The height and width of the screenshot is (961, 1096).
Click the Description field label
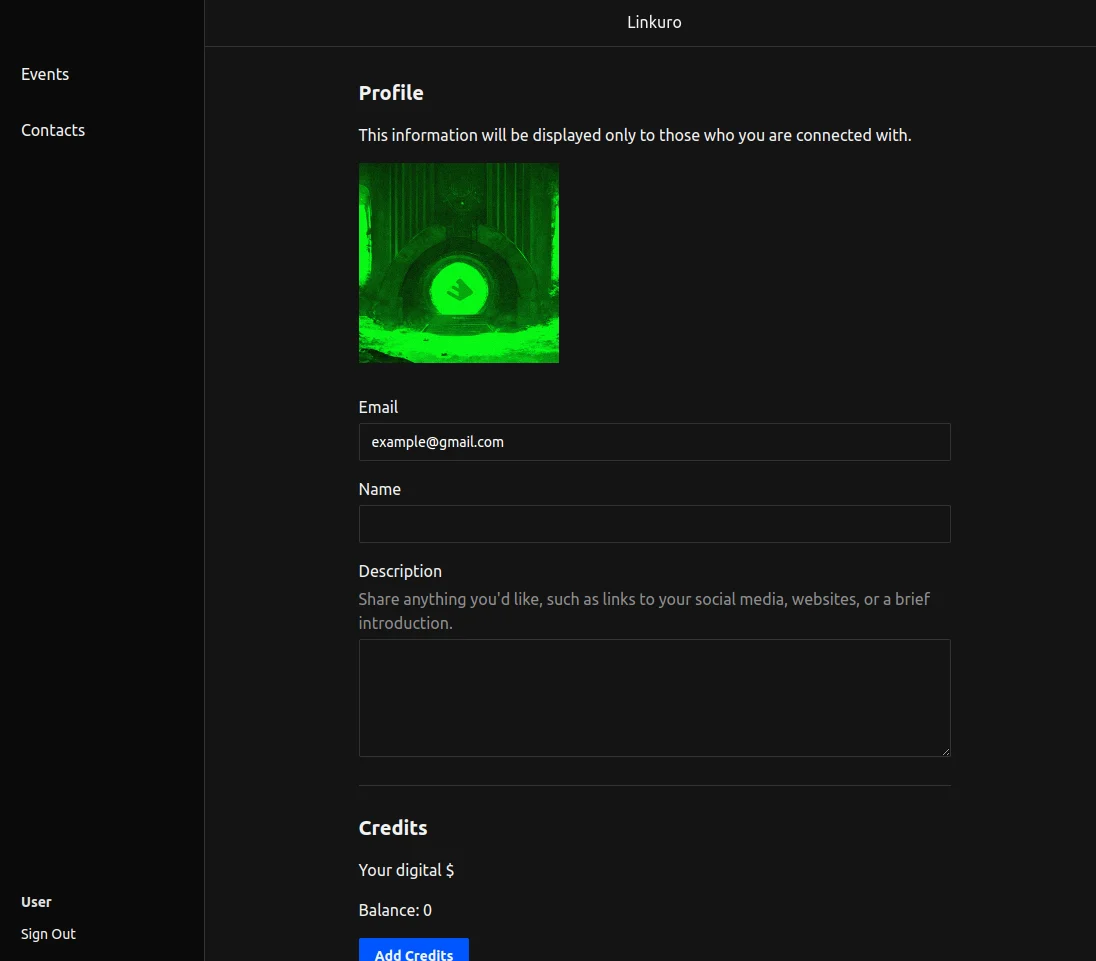tap(400, 571)
